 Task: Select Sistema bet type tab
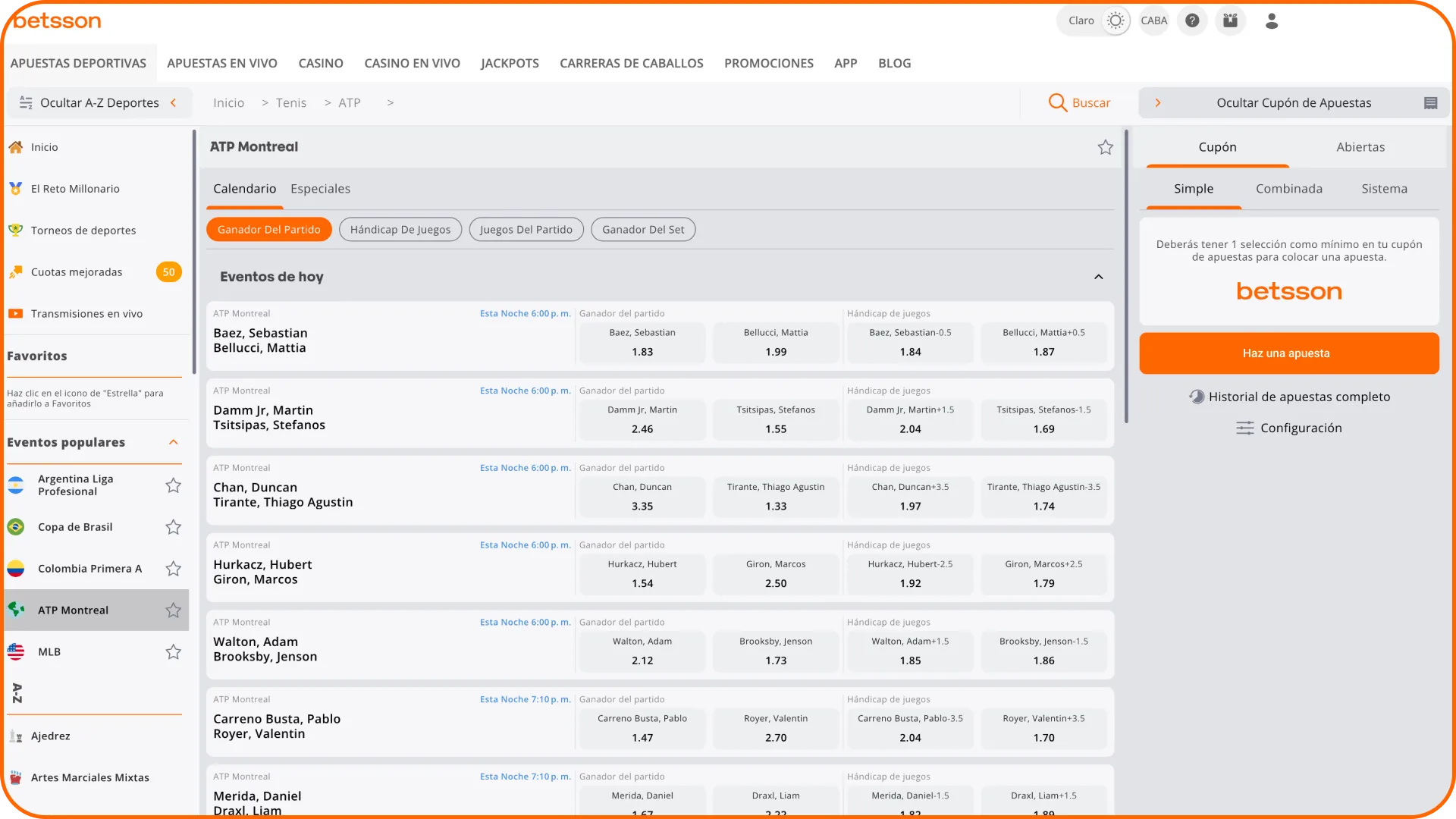(1384, 189)
